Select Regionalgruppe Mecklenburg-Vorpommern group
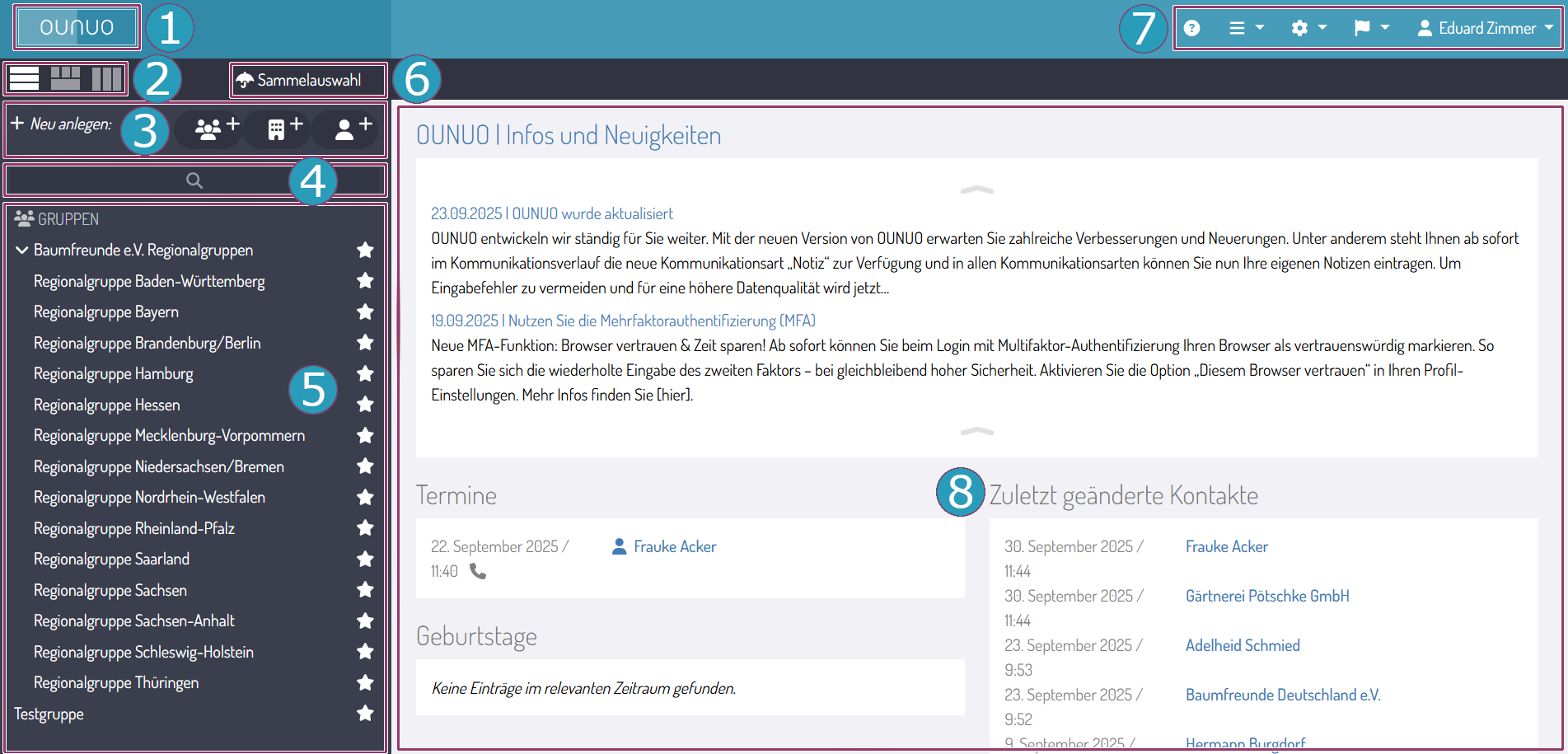Screen dimensions: 1568x754 point(170,435)
